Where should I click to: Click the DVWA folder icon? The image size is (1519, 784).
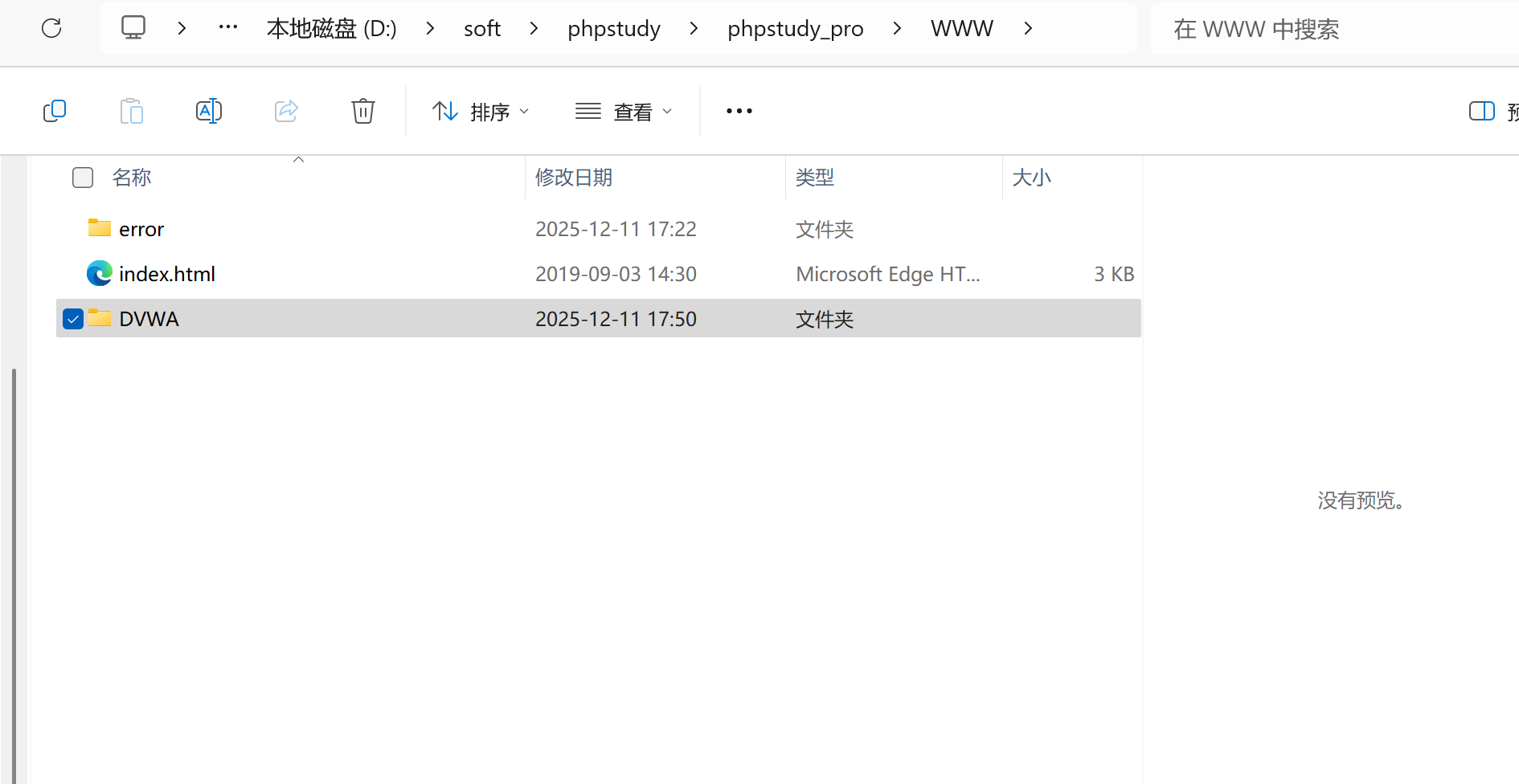100,318
